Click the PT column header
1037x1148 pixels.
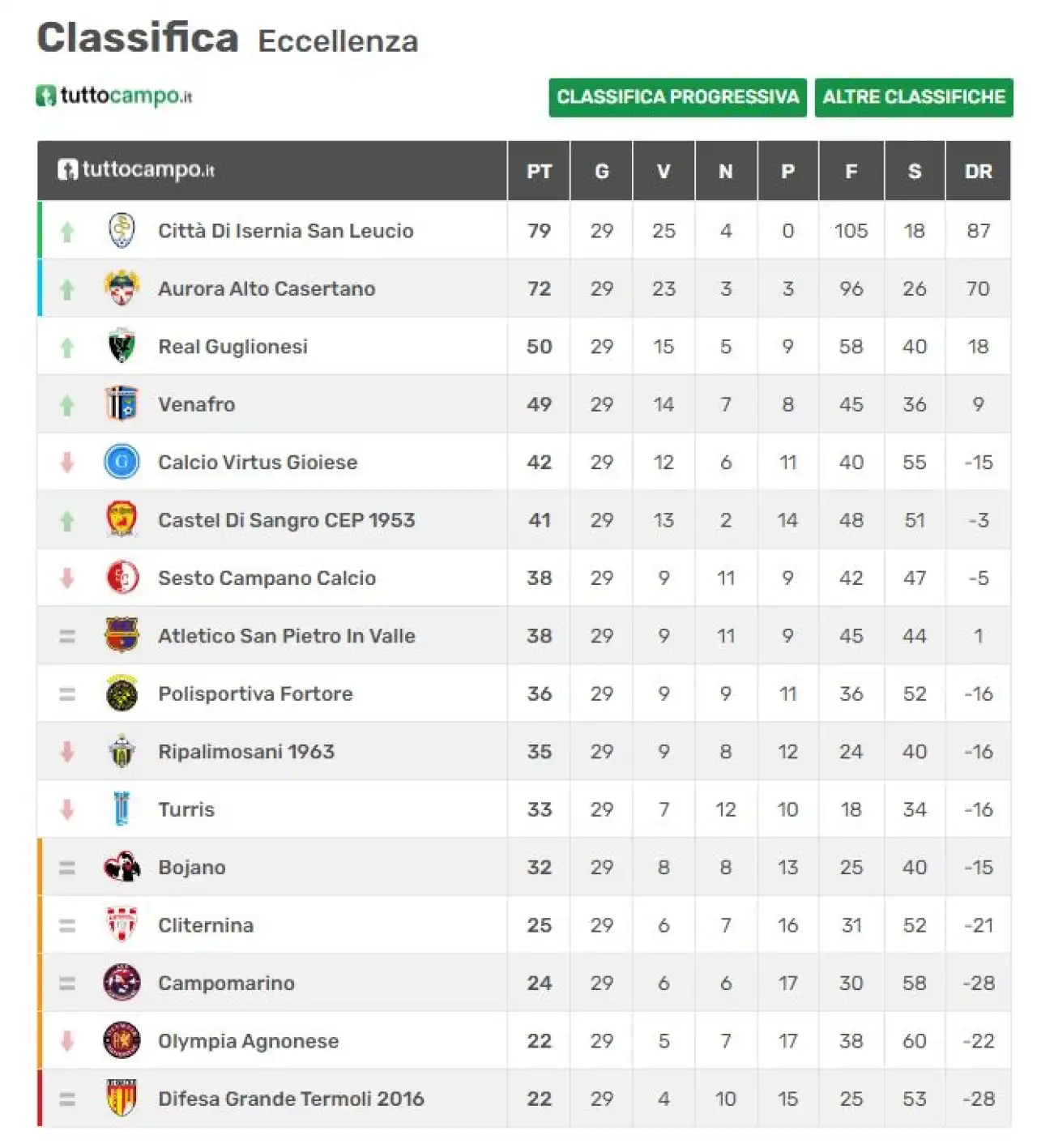click(539, 171)
